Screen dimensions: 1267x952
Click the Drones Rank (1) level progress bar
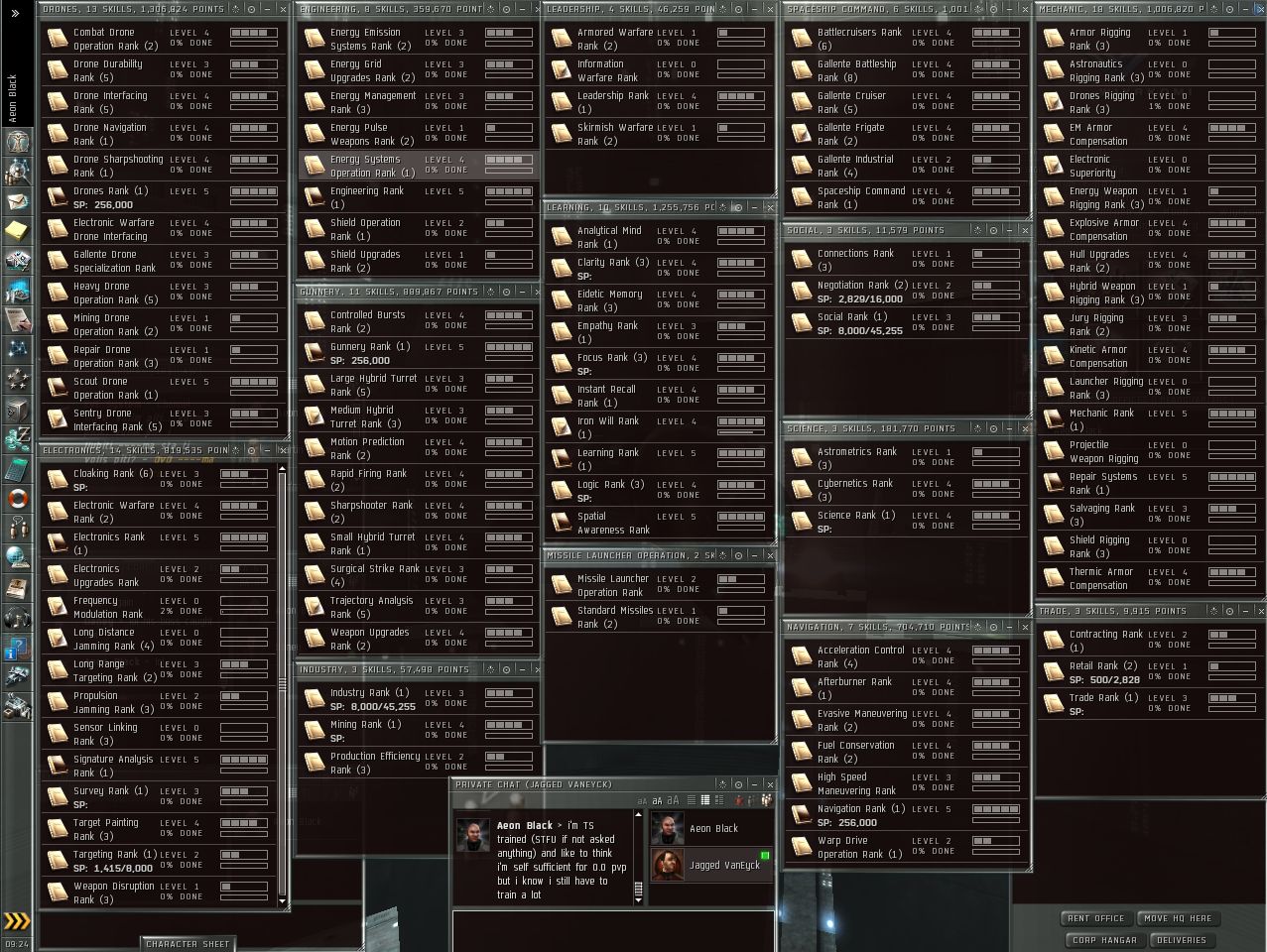tap(254, 191)
